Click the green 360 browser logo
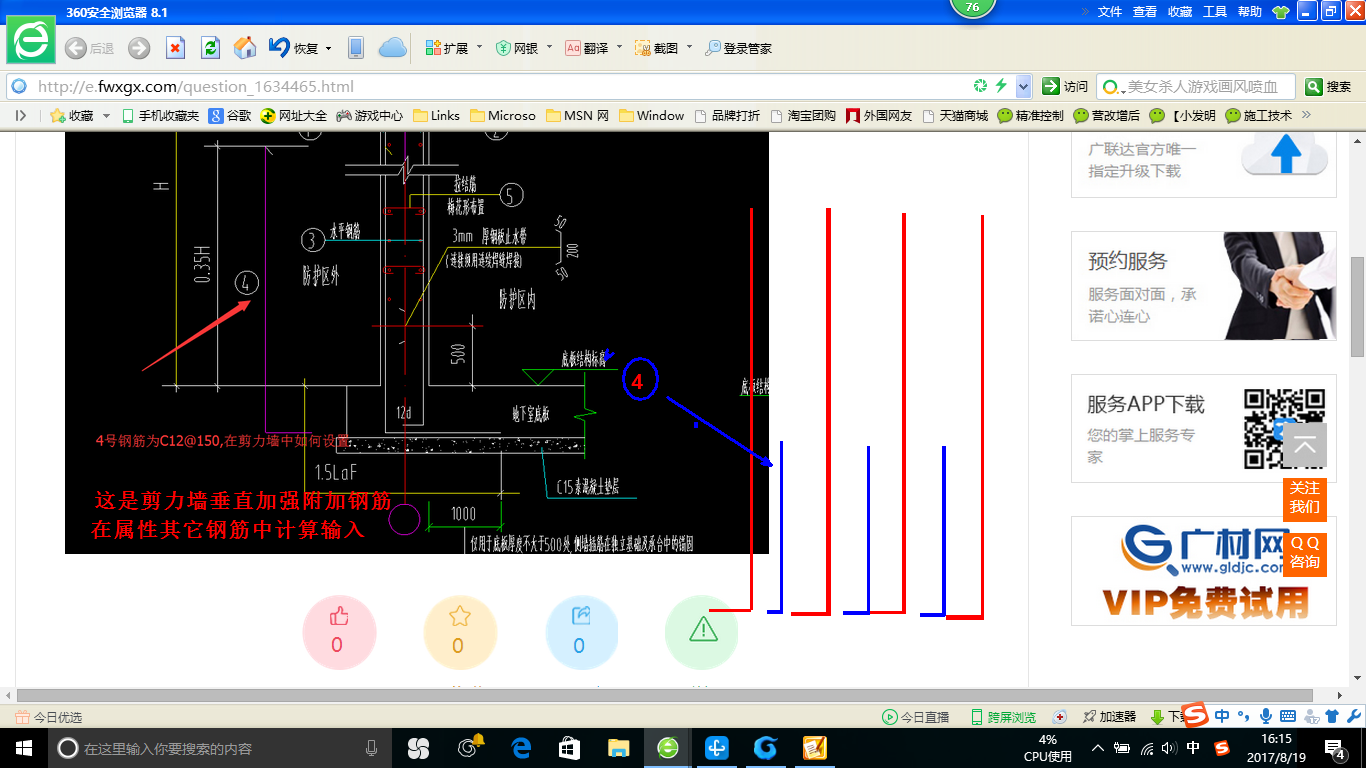 pos(31,41)
